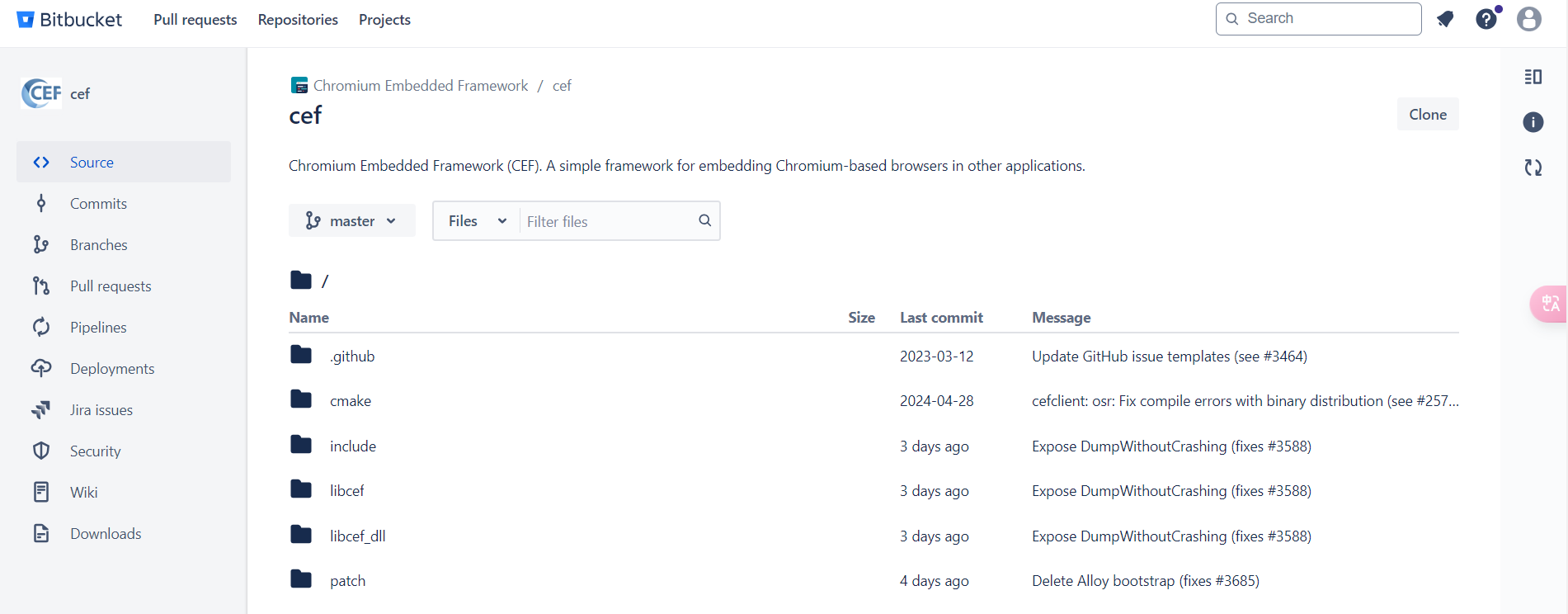Click the Pull requests sidebar icon

(41, 286)
